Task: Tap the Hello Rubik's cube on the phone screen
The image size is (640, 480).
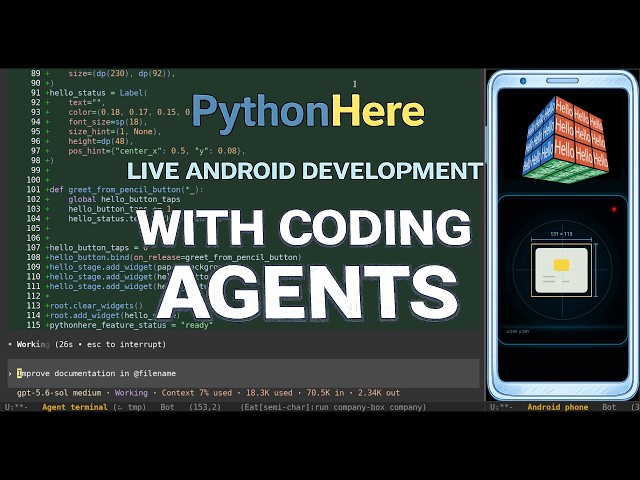Action: [565, 139]
